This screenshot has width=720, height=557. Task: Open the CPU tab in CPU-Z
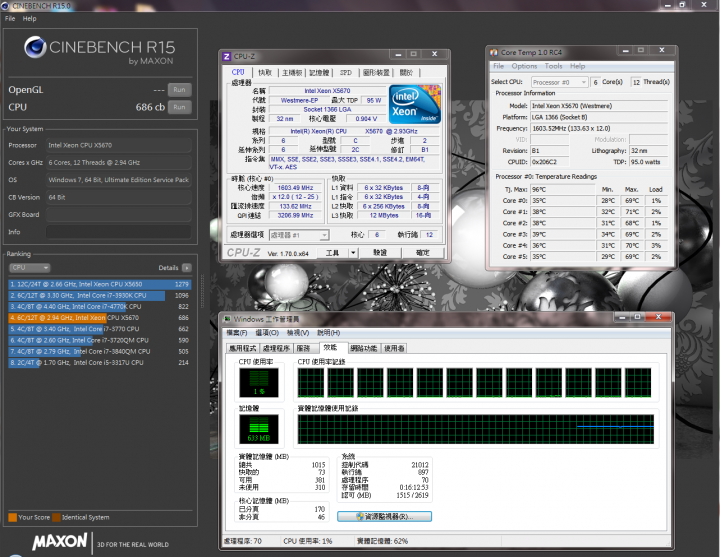[x=238, y=72]
